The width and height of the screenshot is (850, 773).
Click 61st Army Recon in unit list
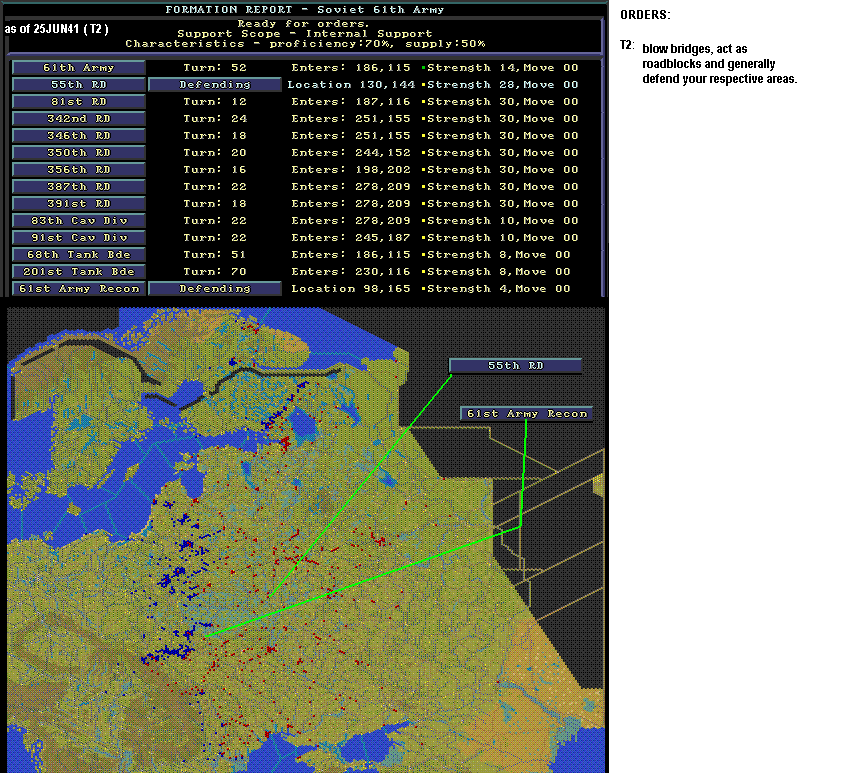tap(79, 289)
